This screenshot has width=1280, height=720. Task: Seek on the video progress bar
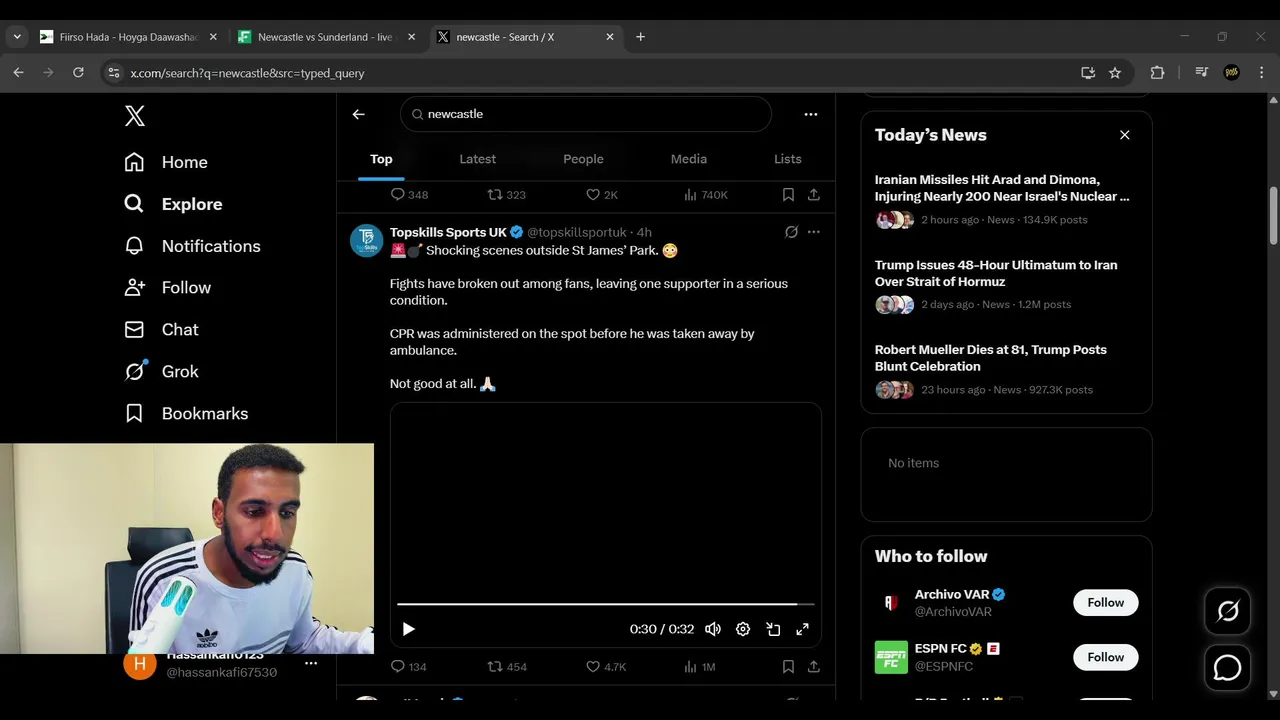(606, 604)
